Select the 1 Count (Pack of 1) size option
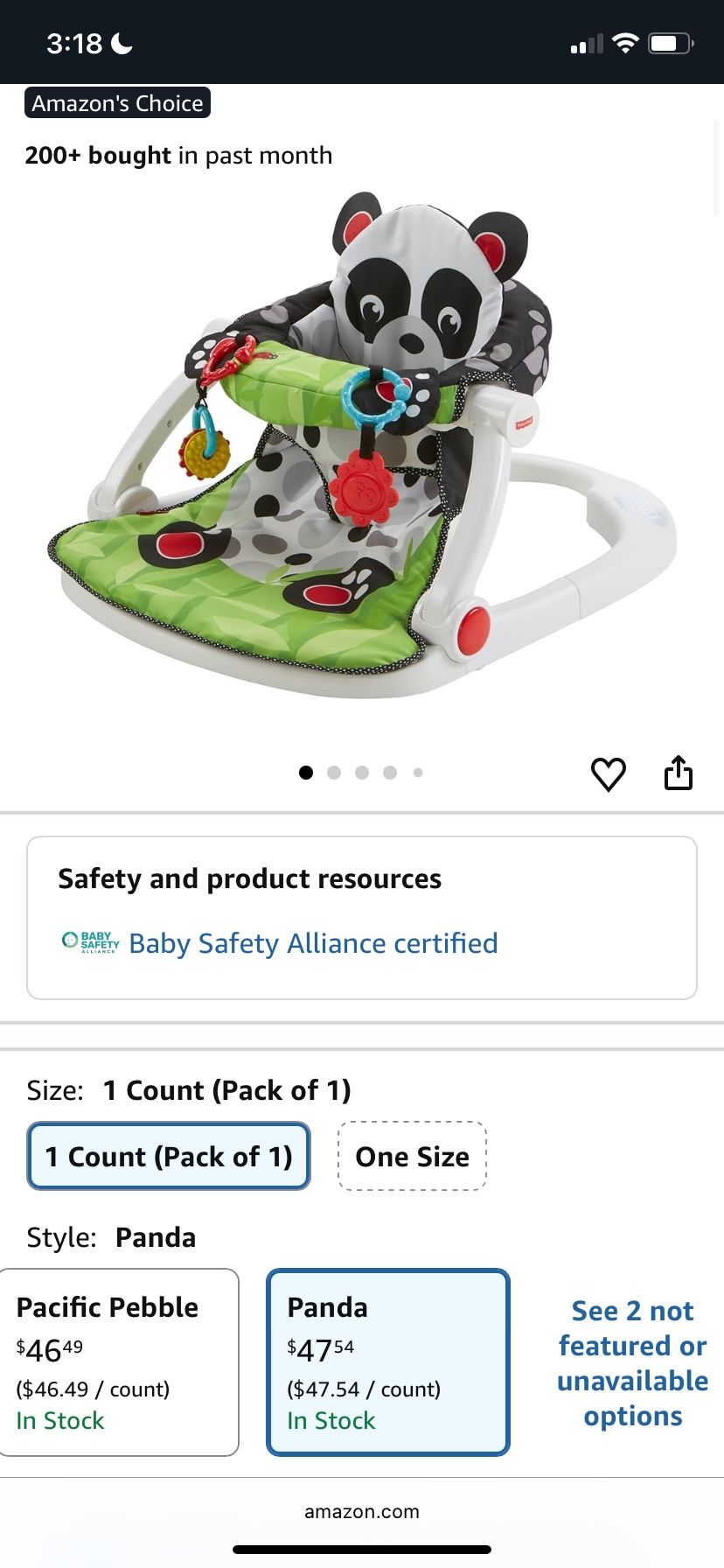Screen dimensions: 724x1568 point(169,1156)
